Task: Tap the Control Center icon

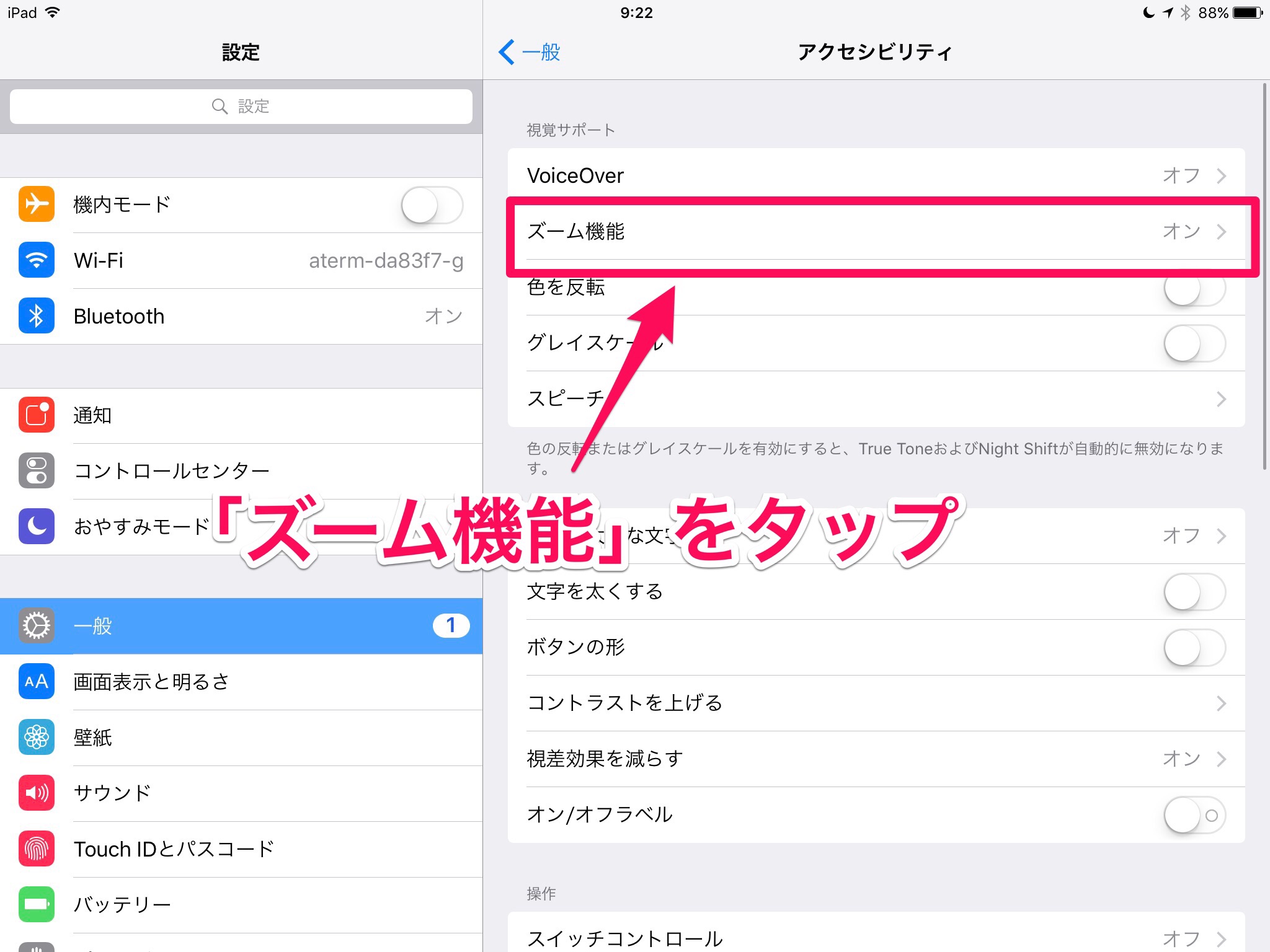Action: point(37,470)
